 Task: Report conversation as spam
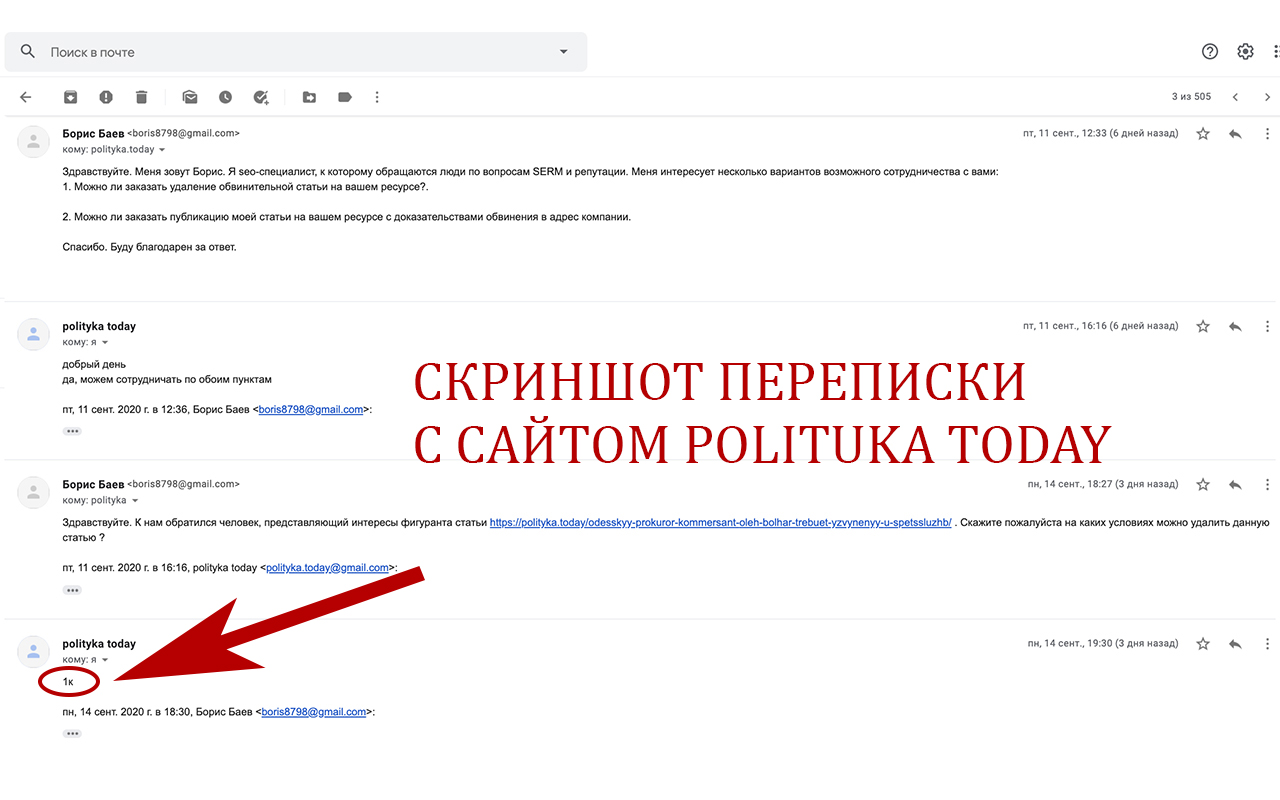click(106, 97)
